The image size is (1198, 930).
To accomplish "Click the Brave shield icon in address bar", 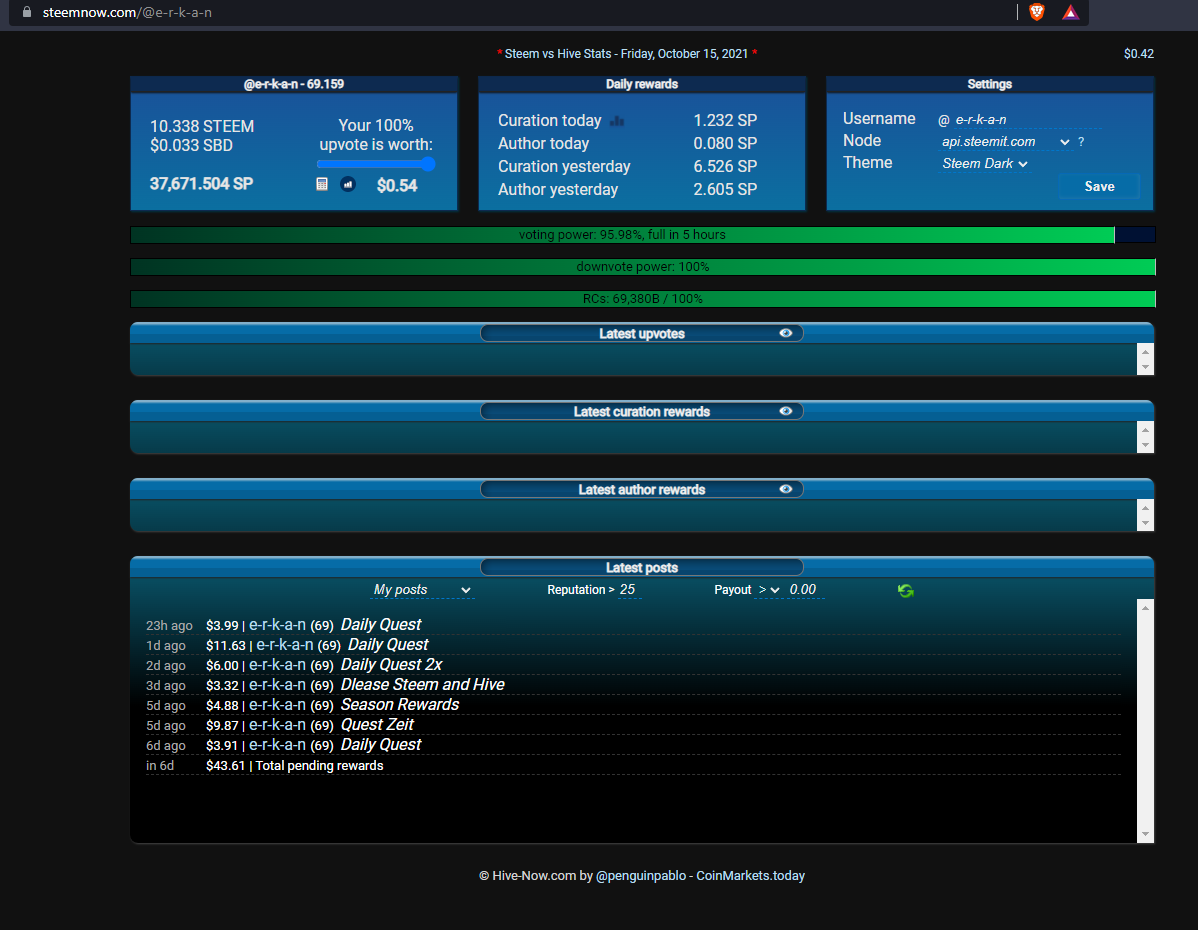I will pyautogui.click(x=1037, y=12).
